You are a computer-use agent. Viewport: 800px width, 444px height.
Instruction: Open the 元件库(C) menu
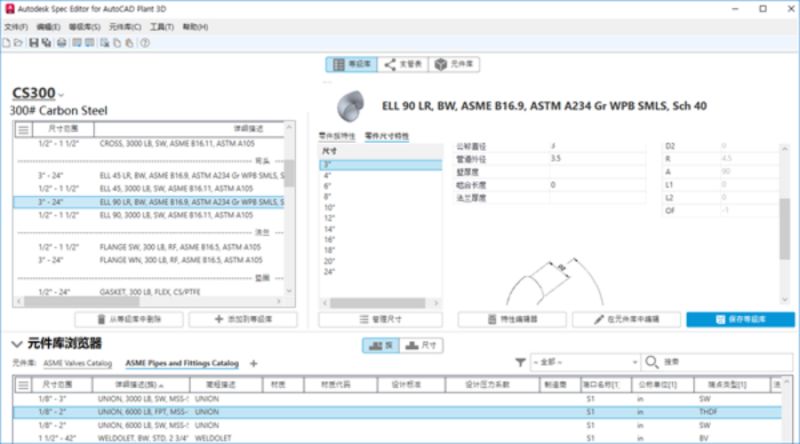125,27
